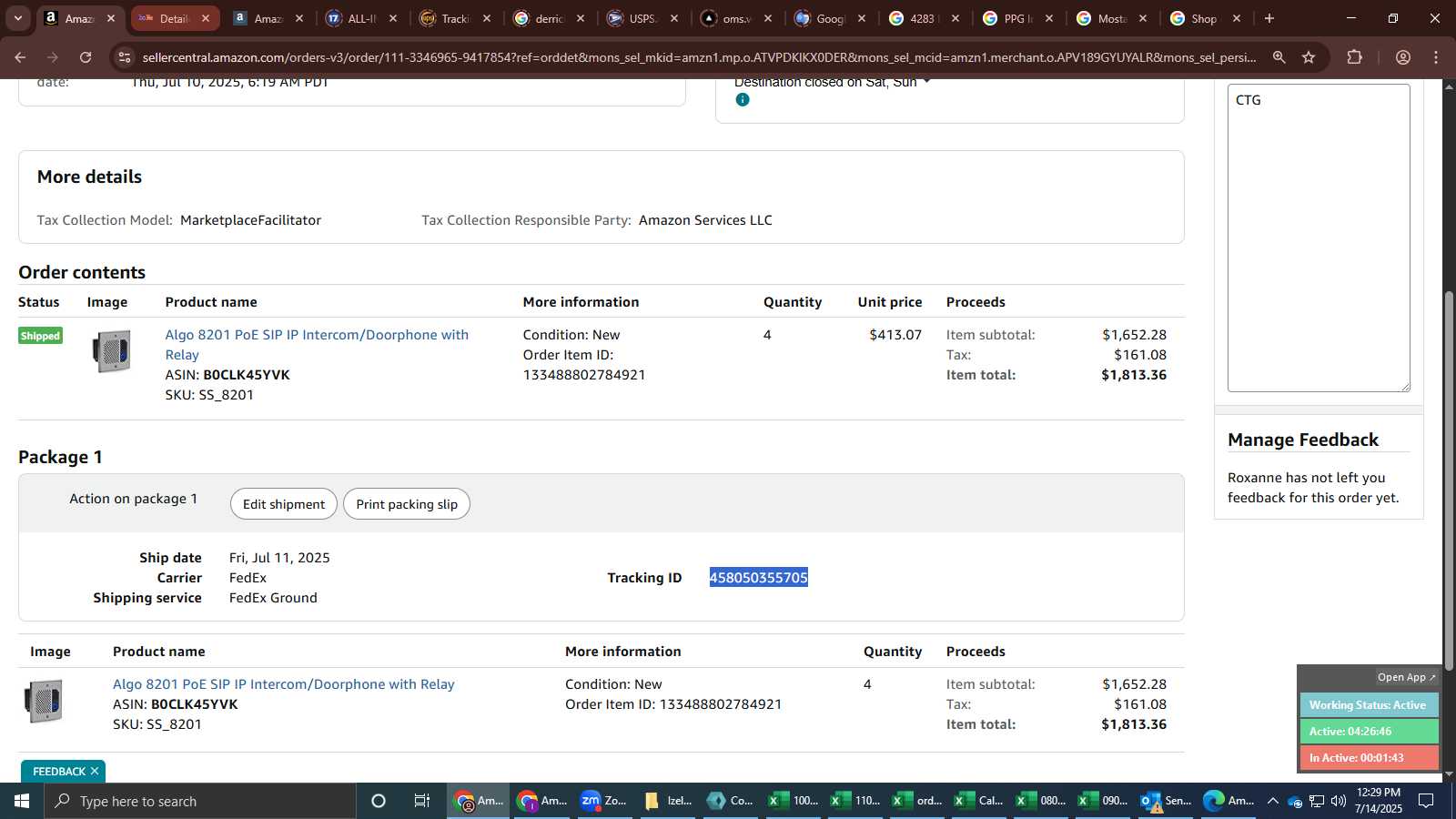Click the taskbar search box

(200, 801)
